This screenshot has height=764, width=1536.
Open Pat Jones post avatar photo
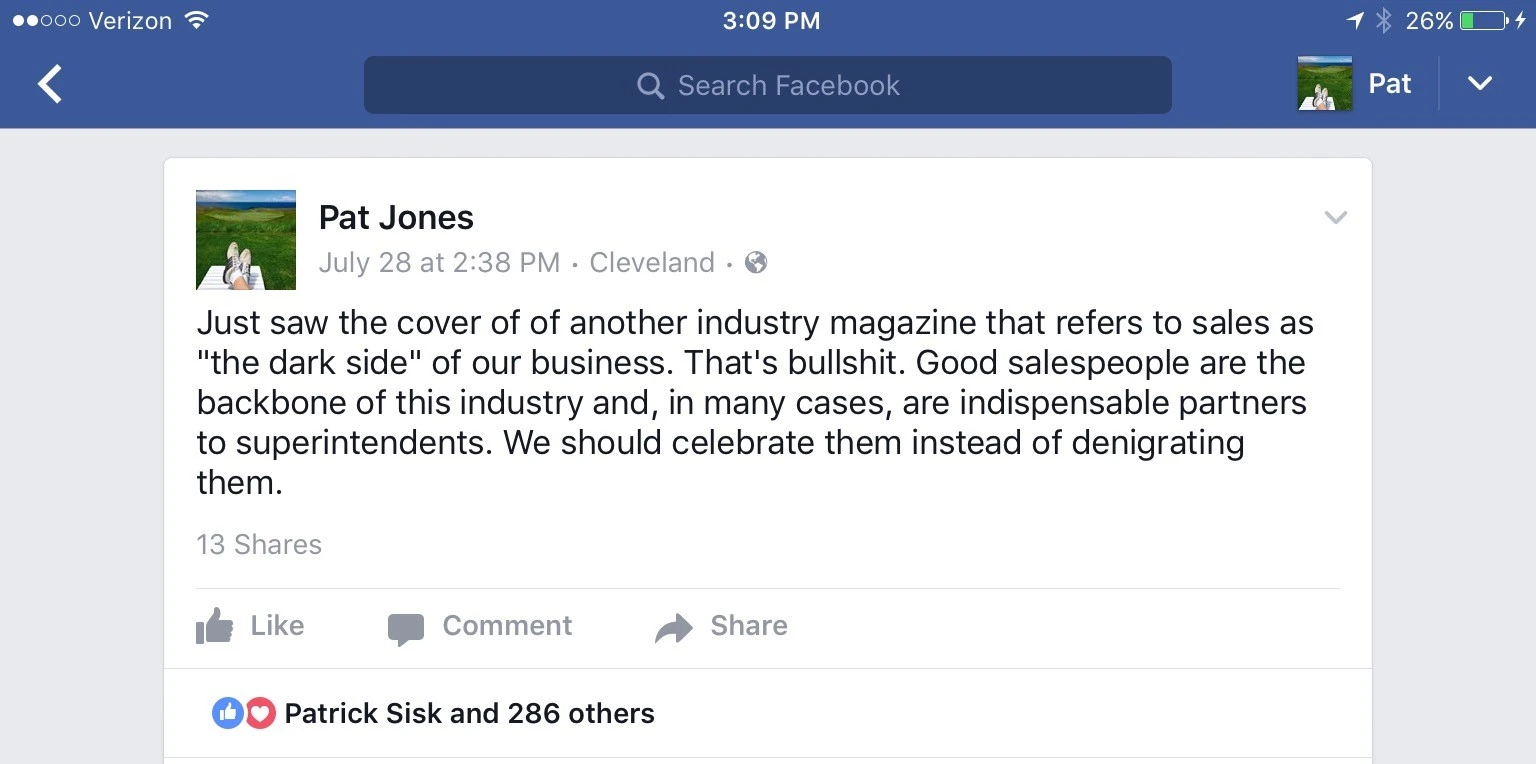click(x=246, y=240)
